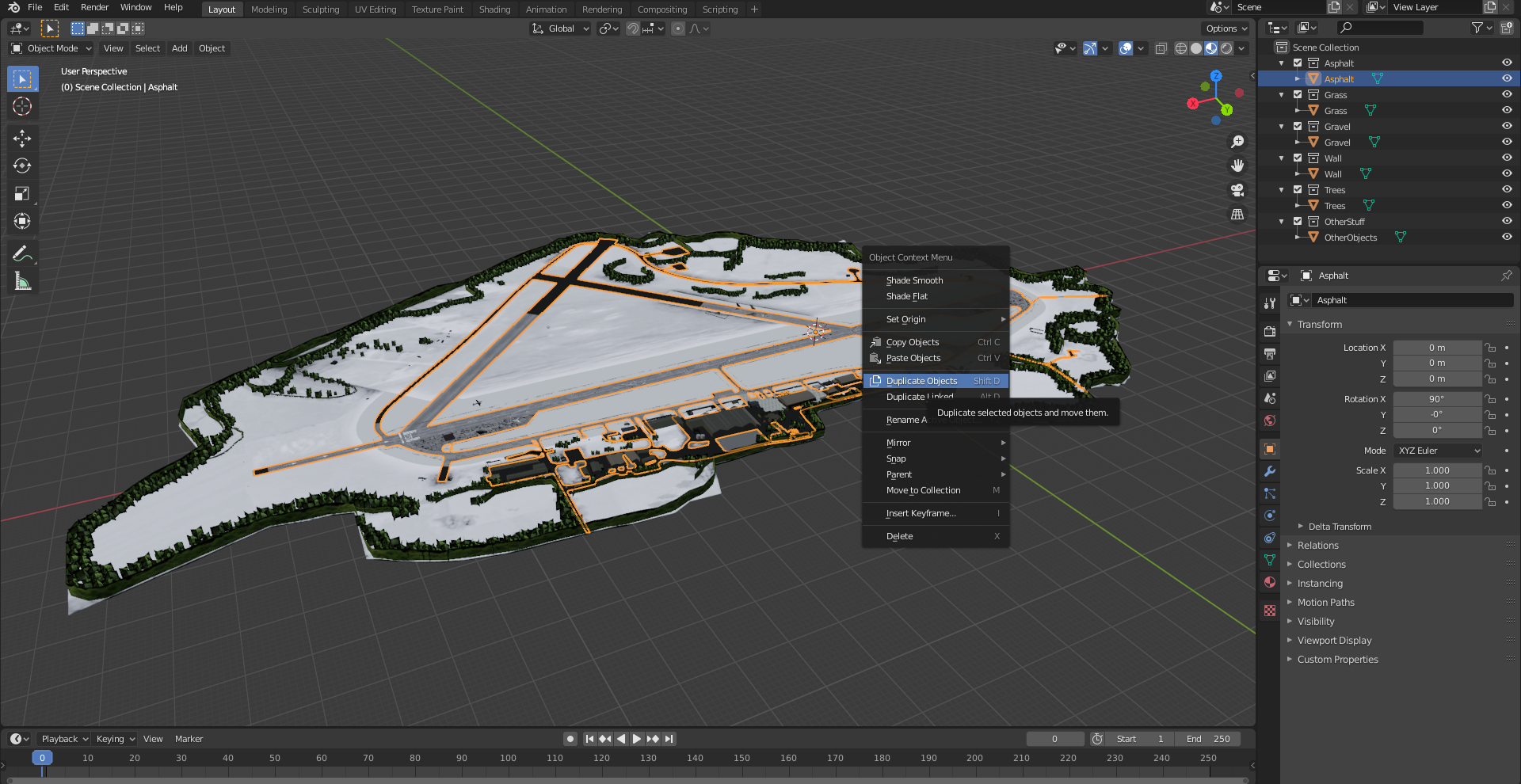The width and height of the screenshot is (1521, 784).
Task: Toggle camera view in the viewport
Action: 1237,190
